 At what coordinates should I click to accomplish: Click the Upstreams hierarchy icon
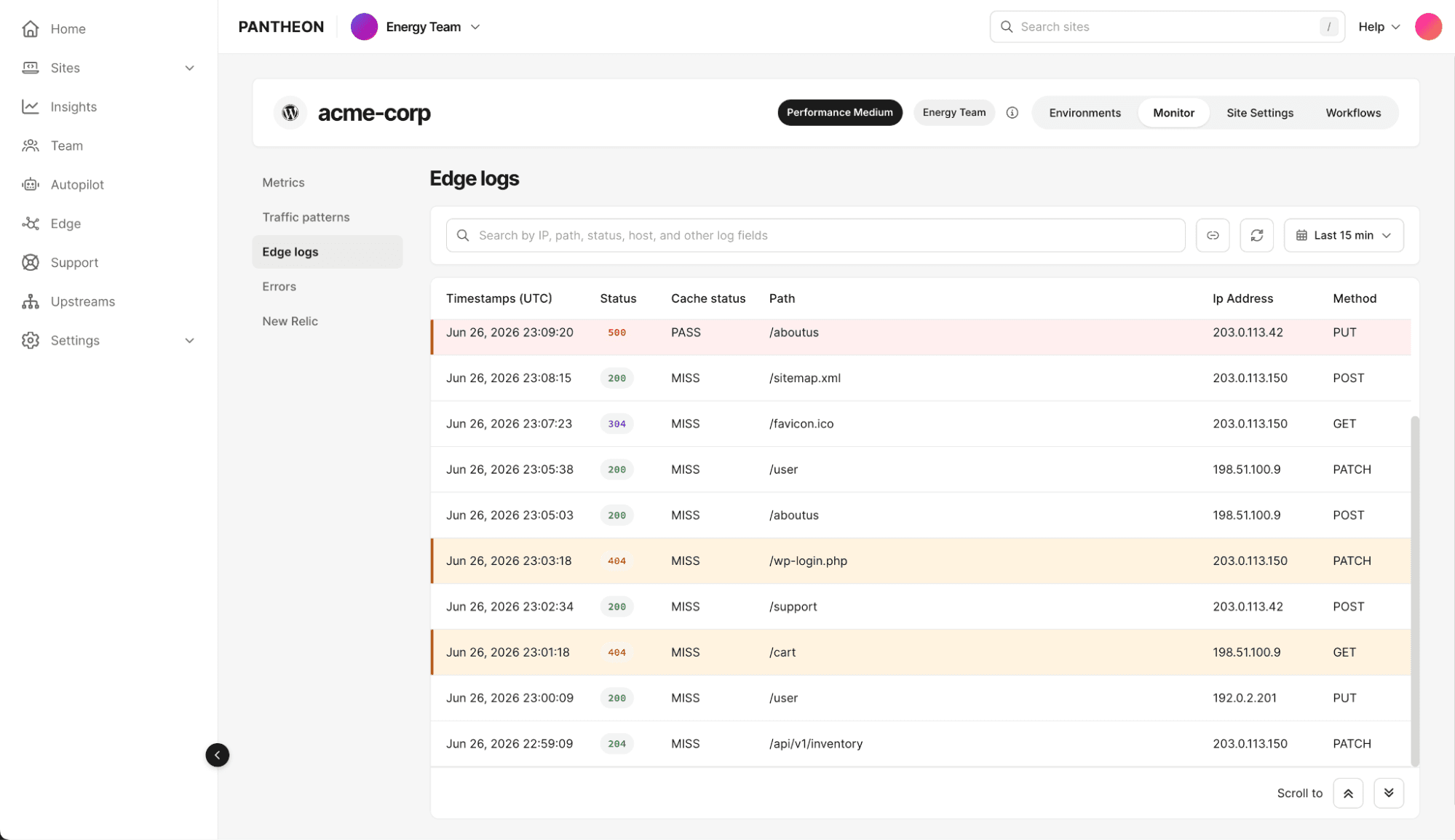pyautogui.click(x=30, y=301)
